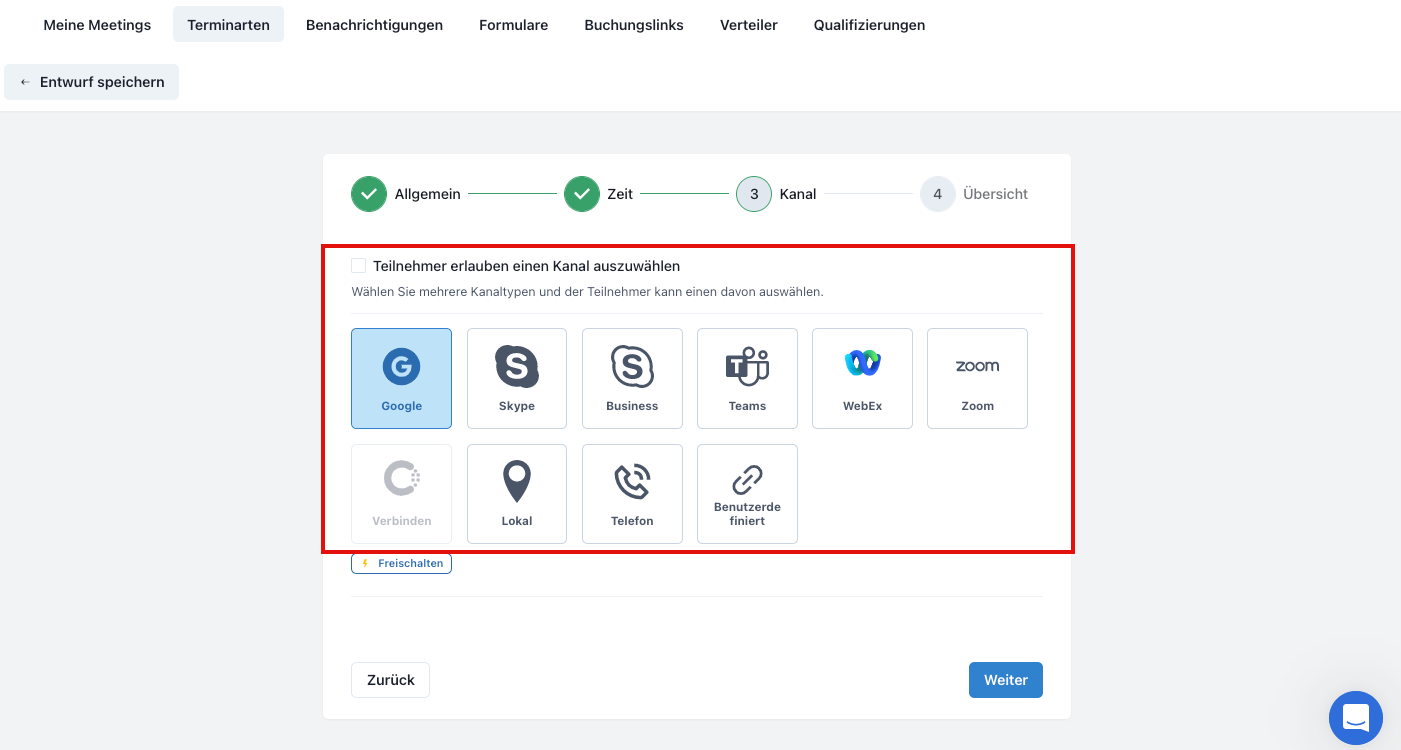
Task: Click Entwurf speichern back button
Action: click(92, 82)
